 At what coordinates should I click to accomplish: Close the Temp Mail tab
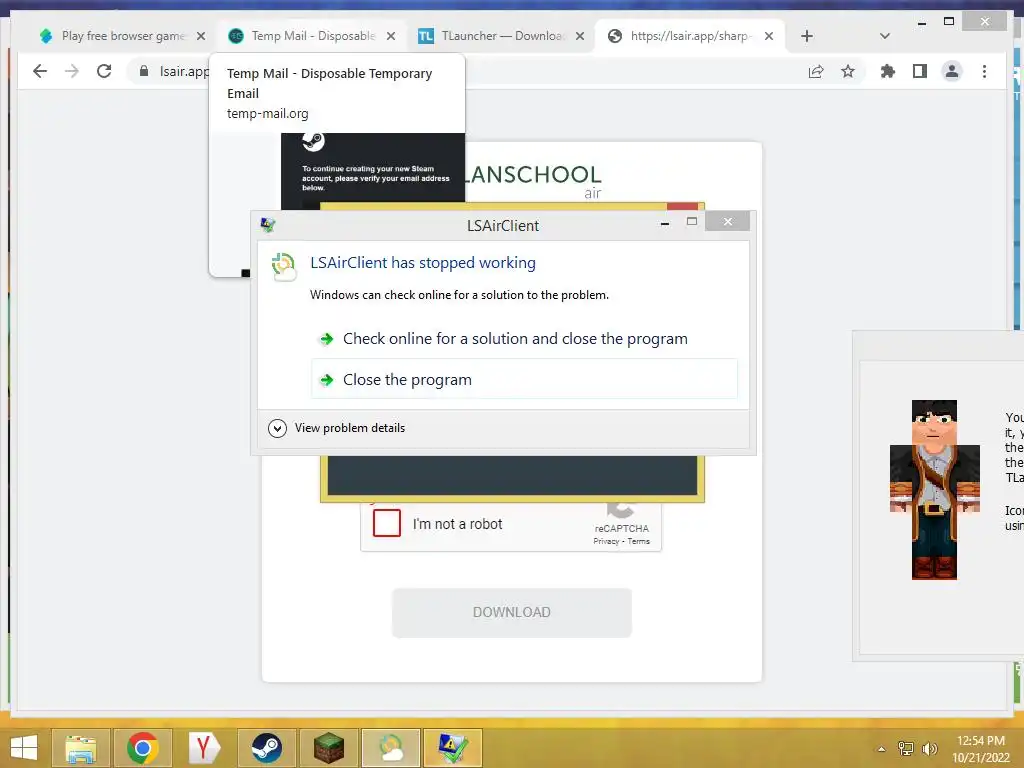click(391, 36)
